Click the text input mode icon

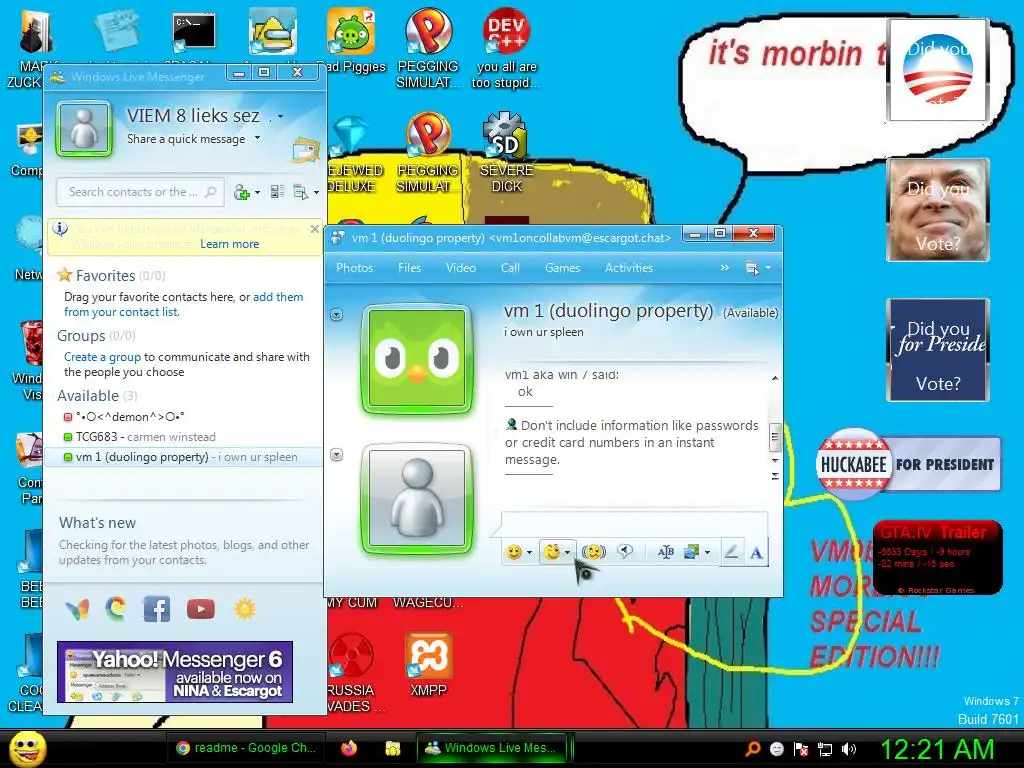[665, 552]
